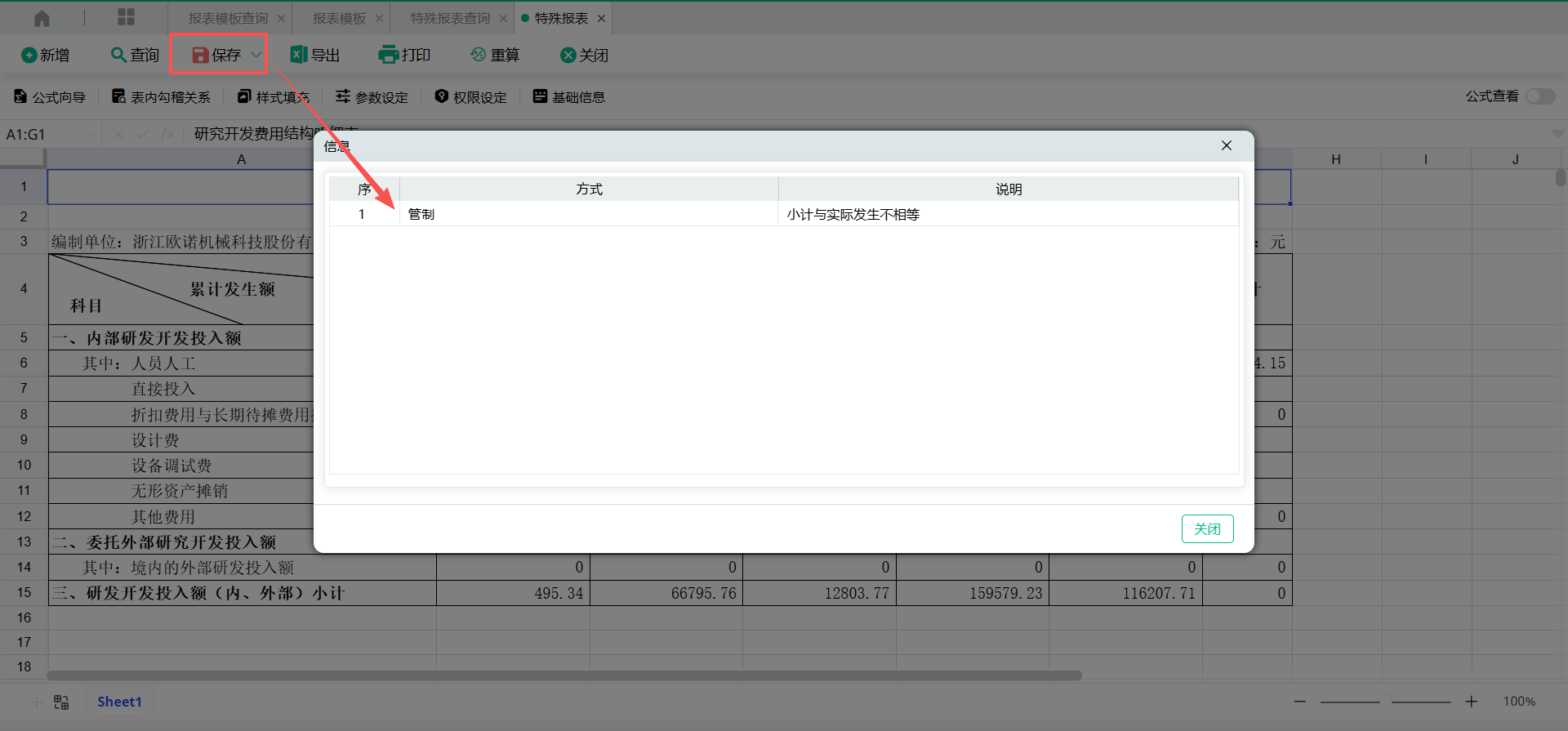Switch to 报表模板查询 tab
The width and height of the screenshot is (1568, 731).
click(x=228, y=18)
